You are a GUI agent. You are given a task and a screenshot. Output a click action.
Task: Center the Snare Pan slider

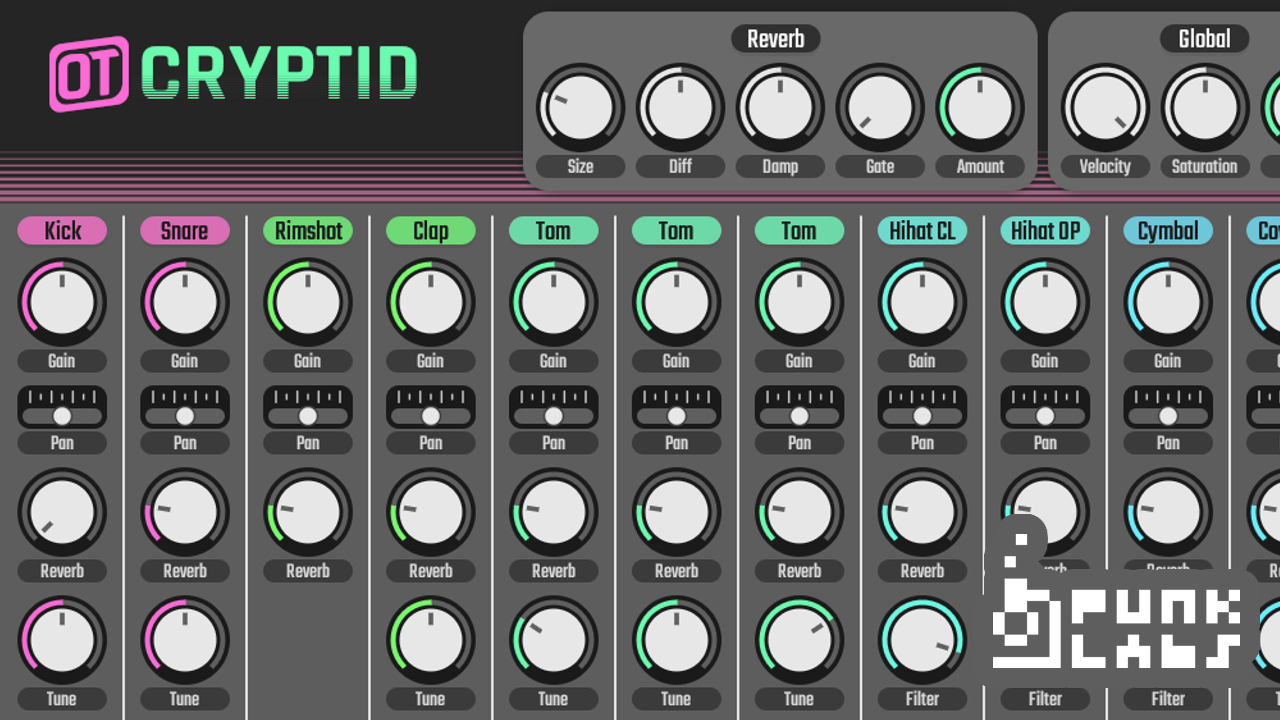[x=184, y=406]
